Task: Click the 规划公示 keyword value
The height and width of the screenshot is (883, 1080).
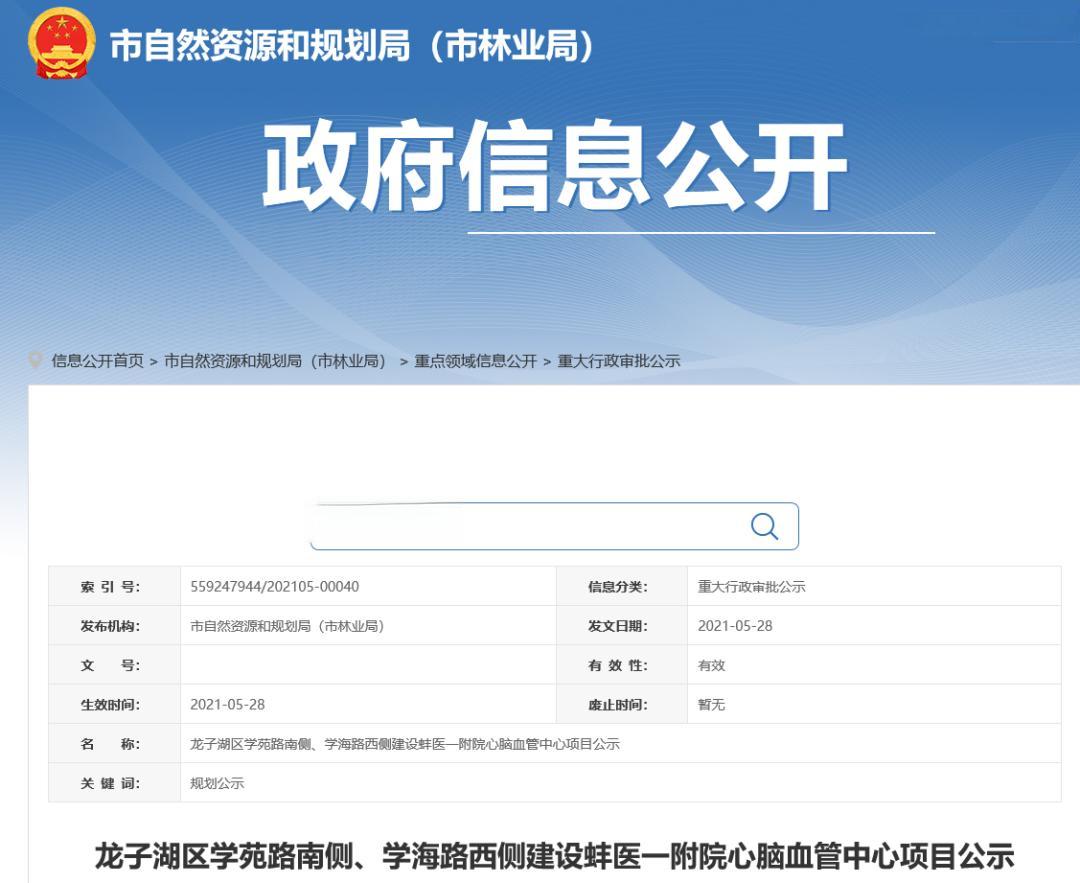Action: tap(217, 783)
